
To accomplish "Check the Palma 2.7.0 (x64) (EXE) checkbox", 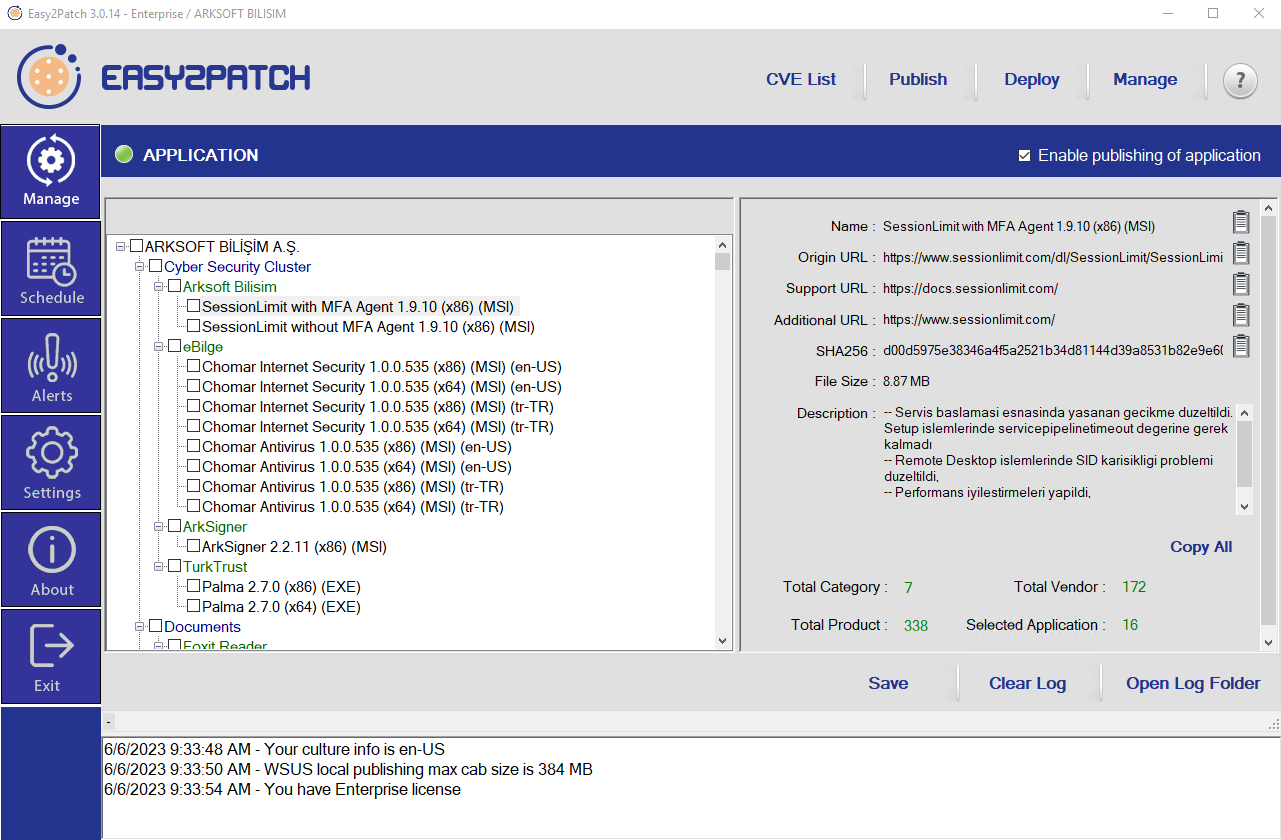I will [x=194, y=607].
